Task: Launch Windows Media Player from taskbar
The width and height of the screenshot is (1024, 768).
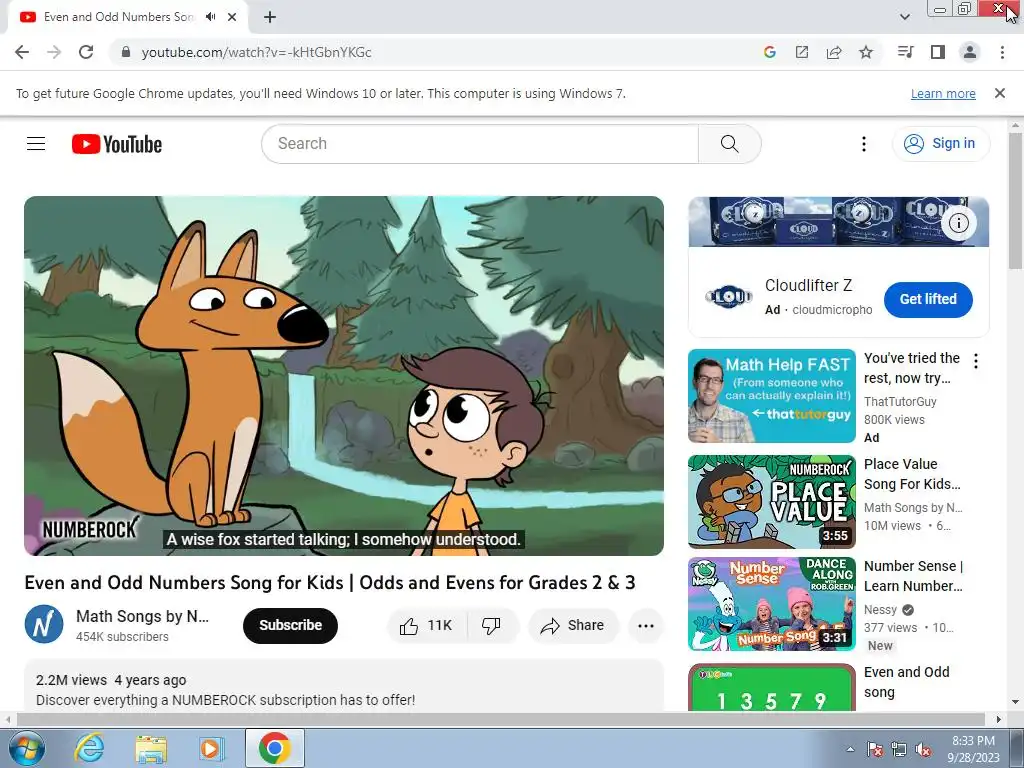Action: 211,748
